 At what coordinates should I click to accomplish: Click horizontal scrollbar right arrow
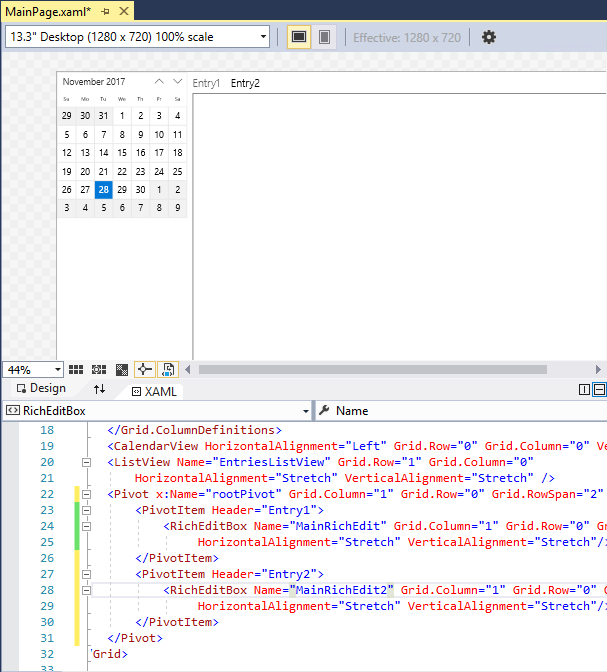(x=598, y=369)
